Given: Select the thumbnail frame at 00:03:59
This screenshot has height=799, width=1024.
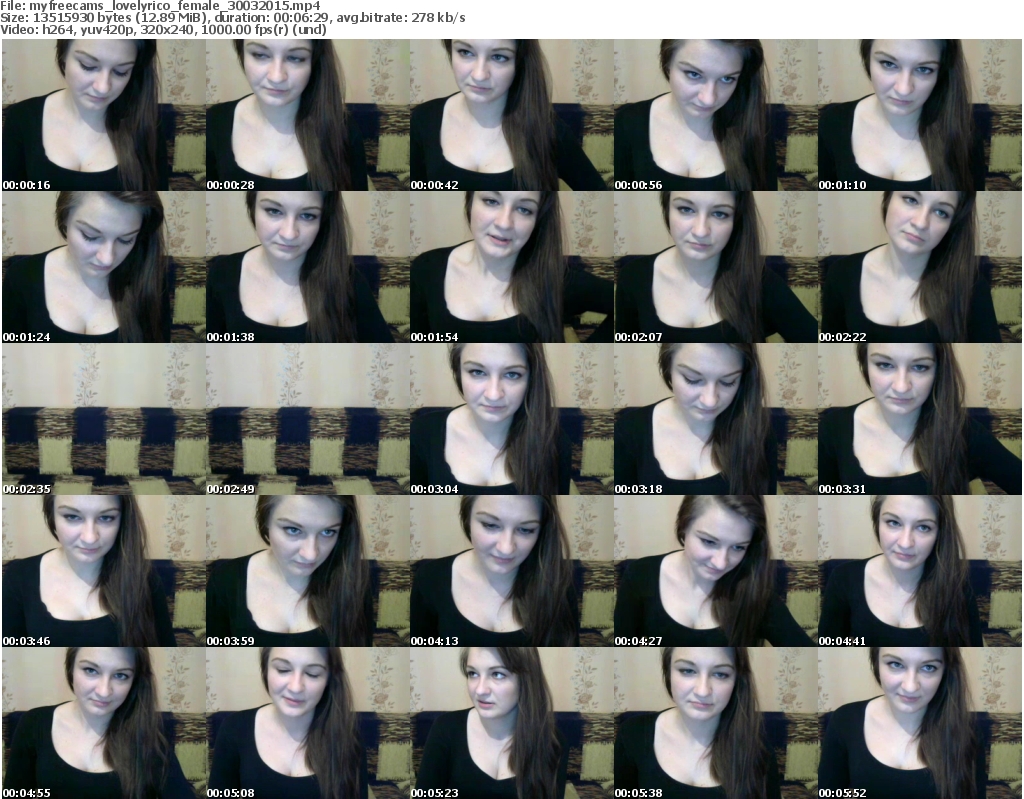Looking at the screenshot, I should tap(308, 571).
